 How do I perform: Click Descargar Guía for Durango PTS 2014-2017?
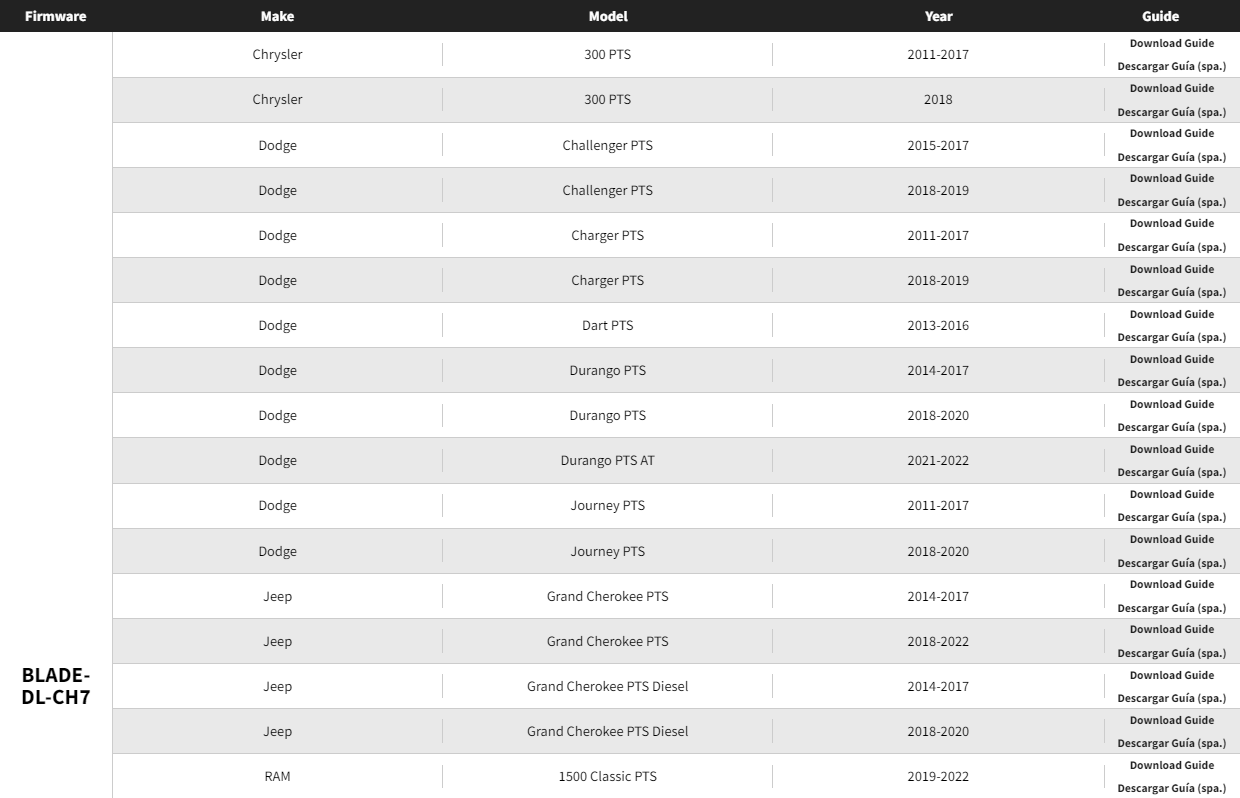coord(1171,382)
